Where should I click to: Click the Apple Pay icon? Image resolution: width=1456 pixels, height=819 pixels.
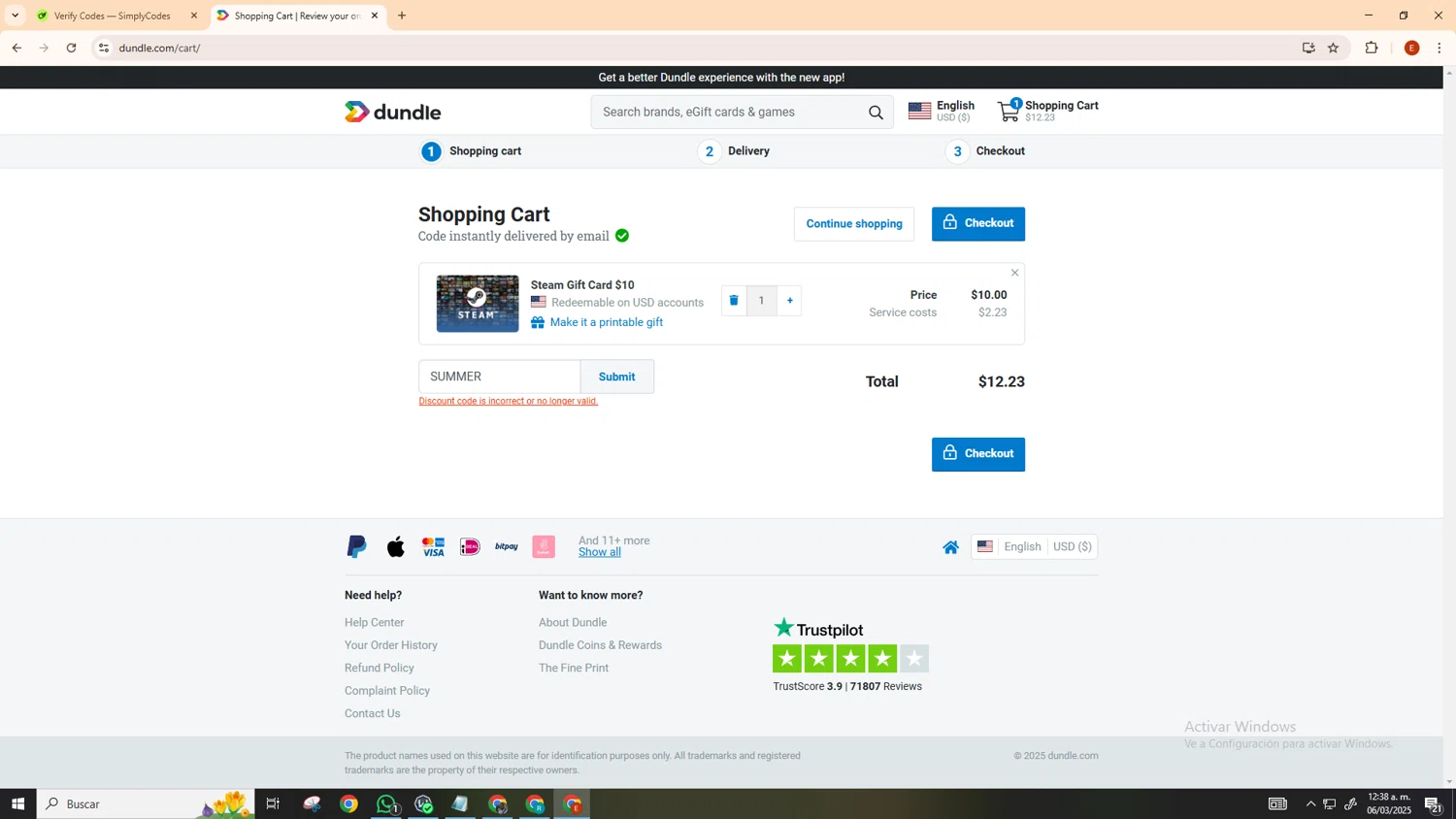(x=396, y=546)
